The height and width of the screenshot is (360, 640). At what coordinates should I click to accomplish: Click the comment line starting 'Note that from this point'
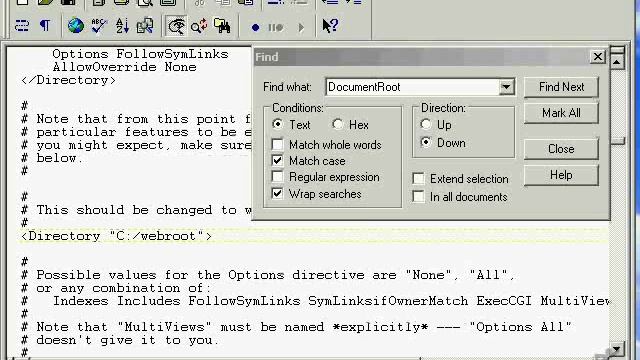point(136,119)
